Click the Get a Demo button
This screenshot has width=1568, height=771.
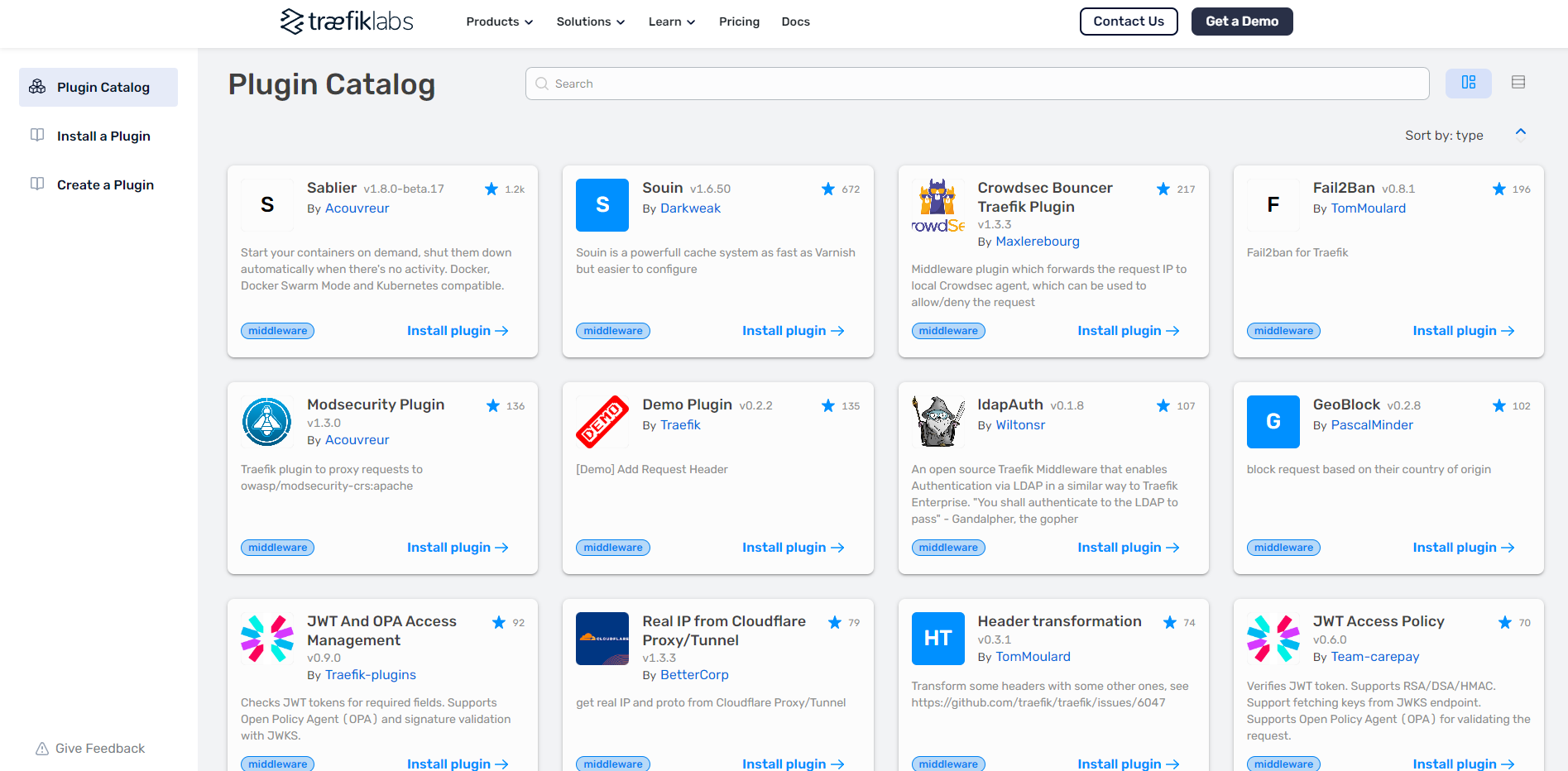[1242, 22]
